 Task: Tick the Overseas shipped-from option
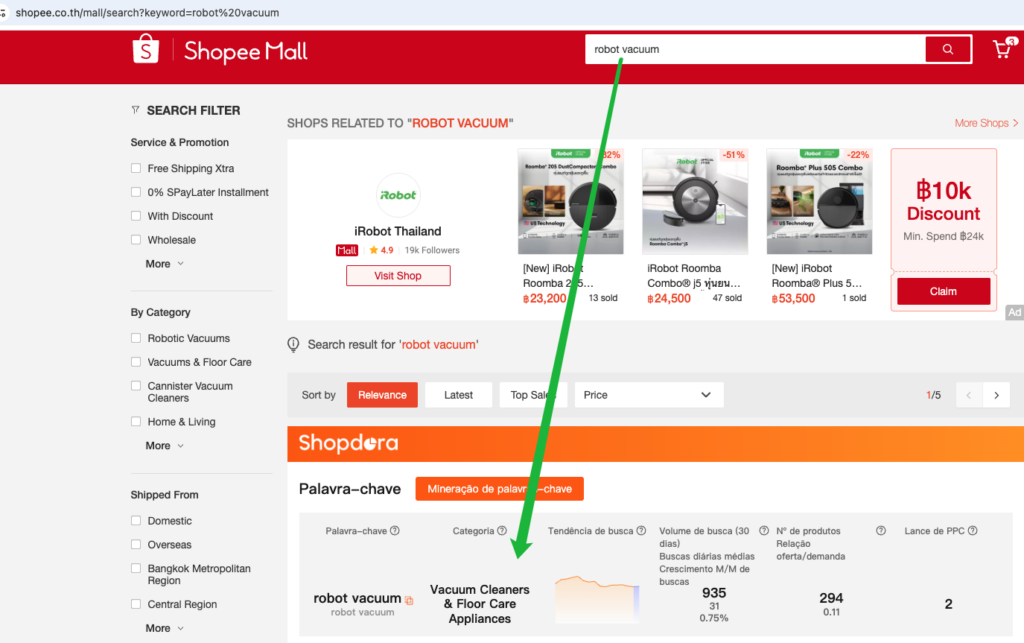(x=136, y=544)
